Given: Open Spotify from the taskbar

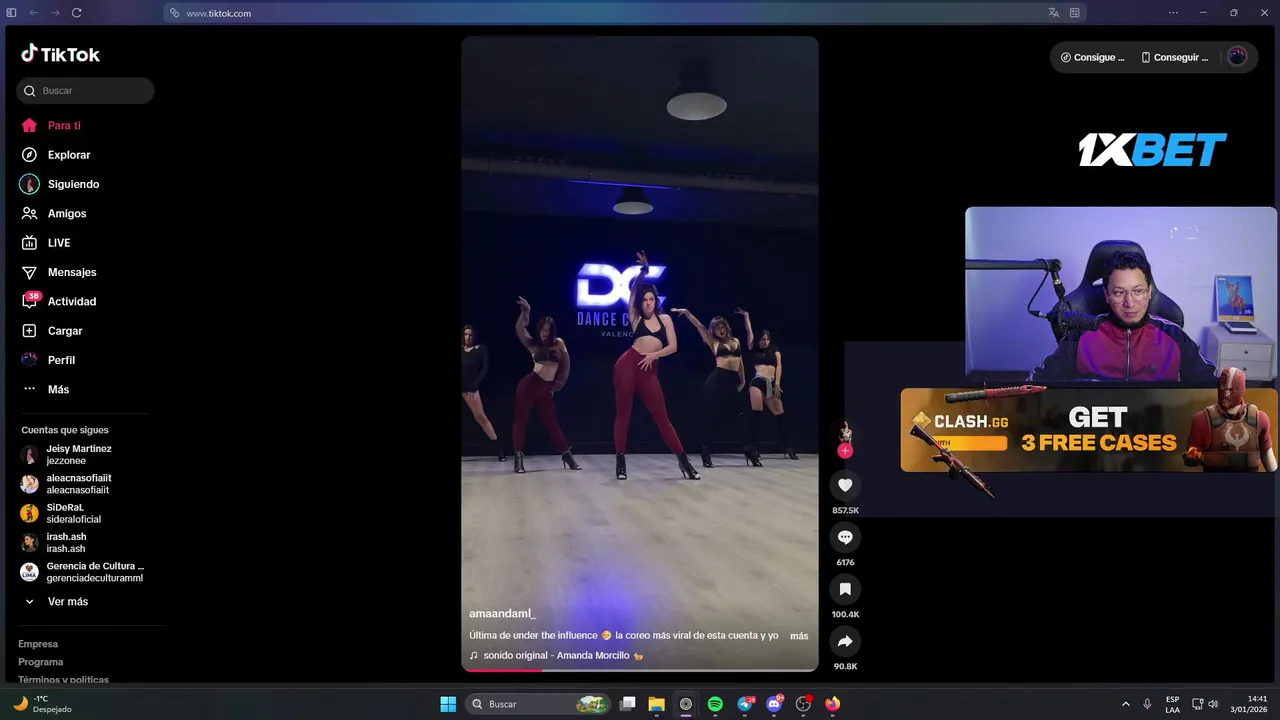Looking at the screenshot, I should coord(715,704).
